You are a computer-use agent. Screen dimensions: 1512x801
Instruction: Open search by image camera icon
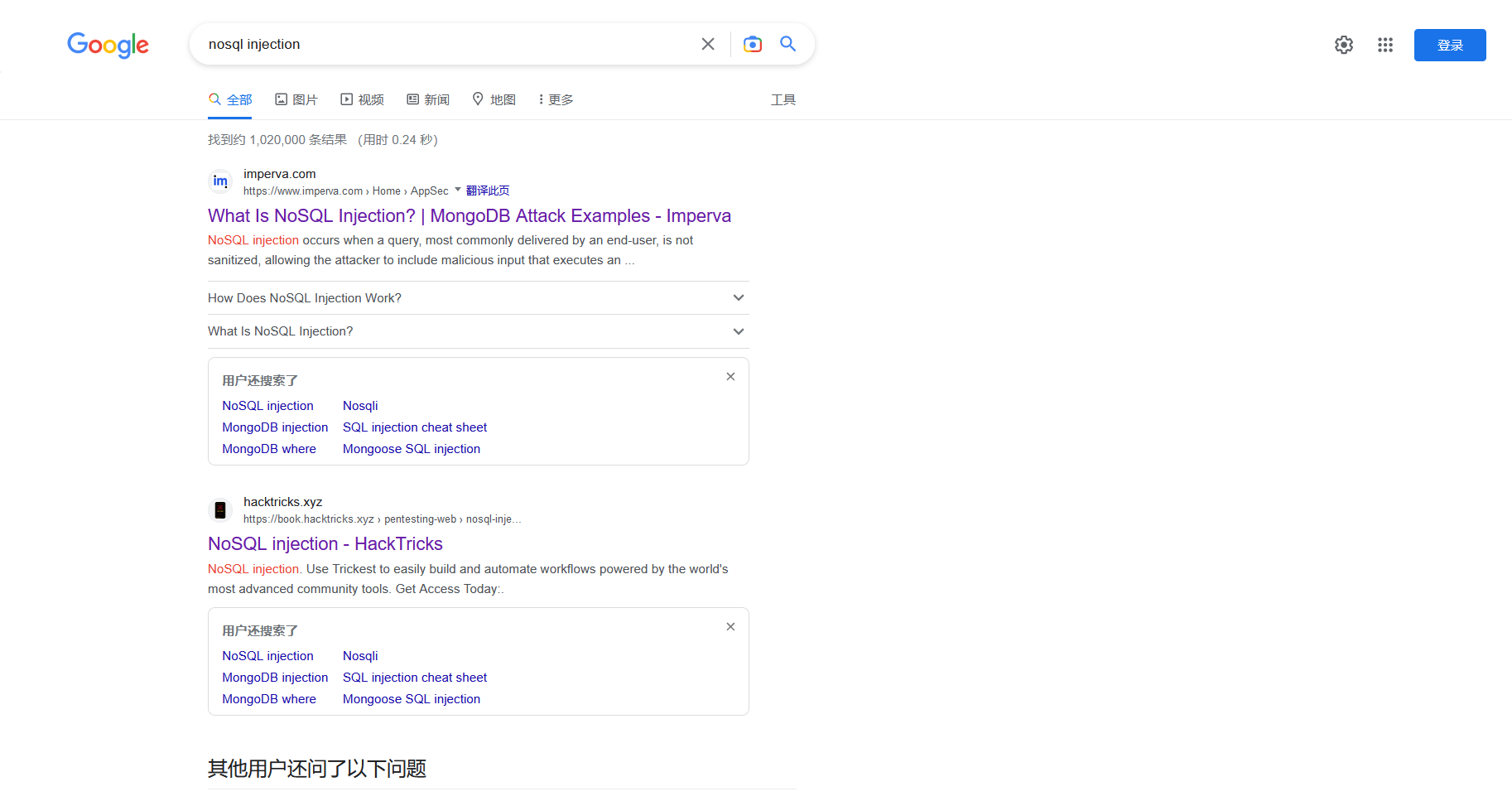[753, 44]
